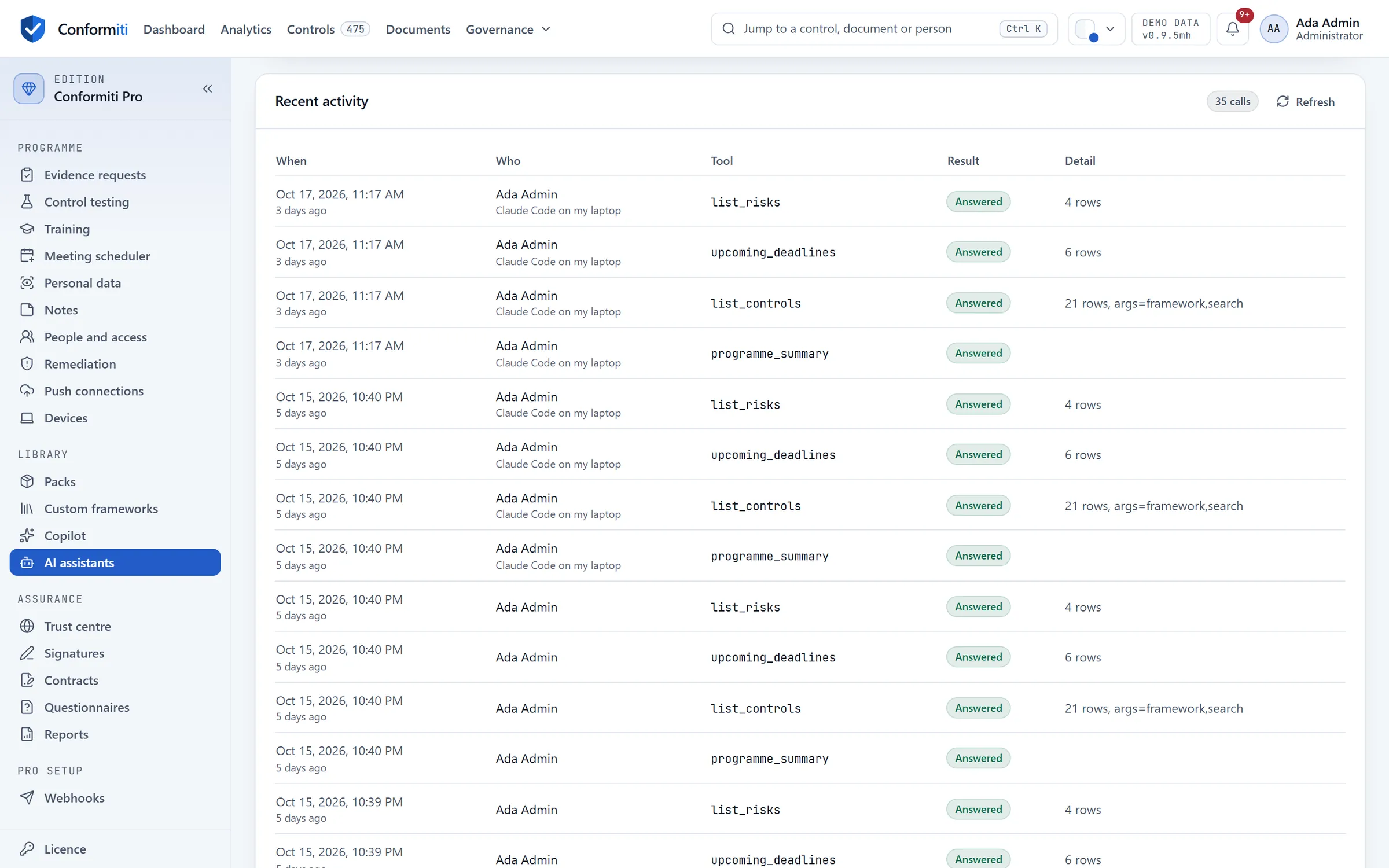Screen dimensions: 1389x868
Task: Open Remediation in the sidebar
Action: point(115,364)
